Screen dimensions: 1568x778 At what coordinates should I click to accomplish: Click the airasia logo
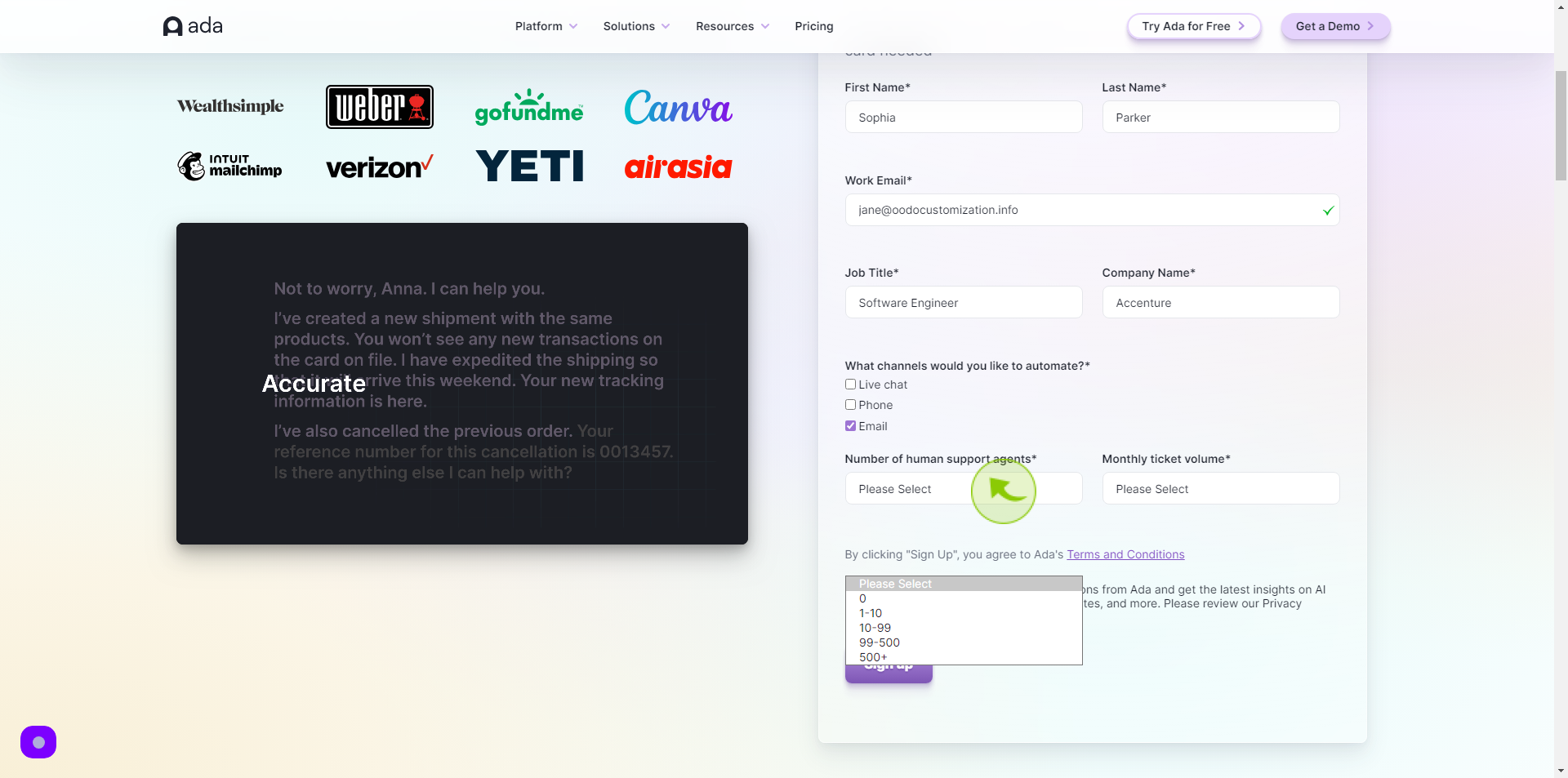[x=678, y=167]
